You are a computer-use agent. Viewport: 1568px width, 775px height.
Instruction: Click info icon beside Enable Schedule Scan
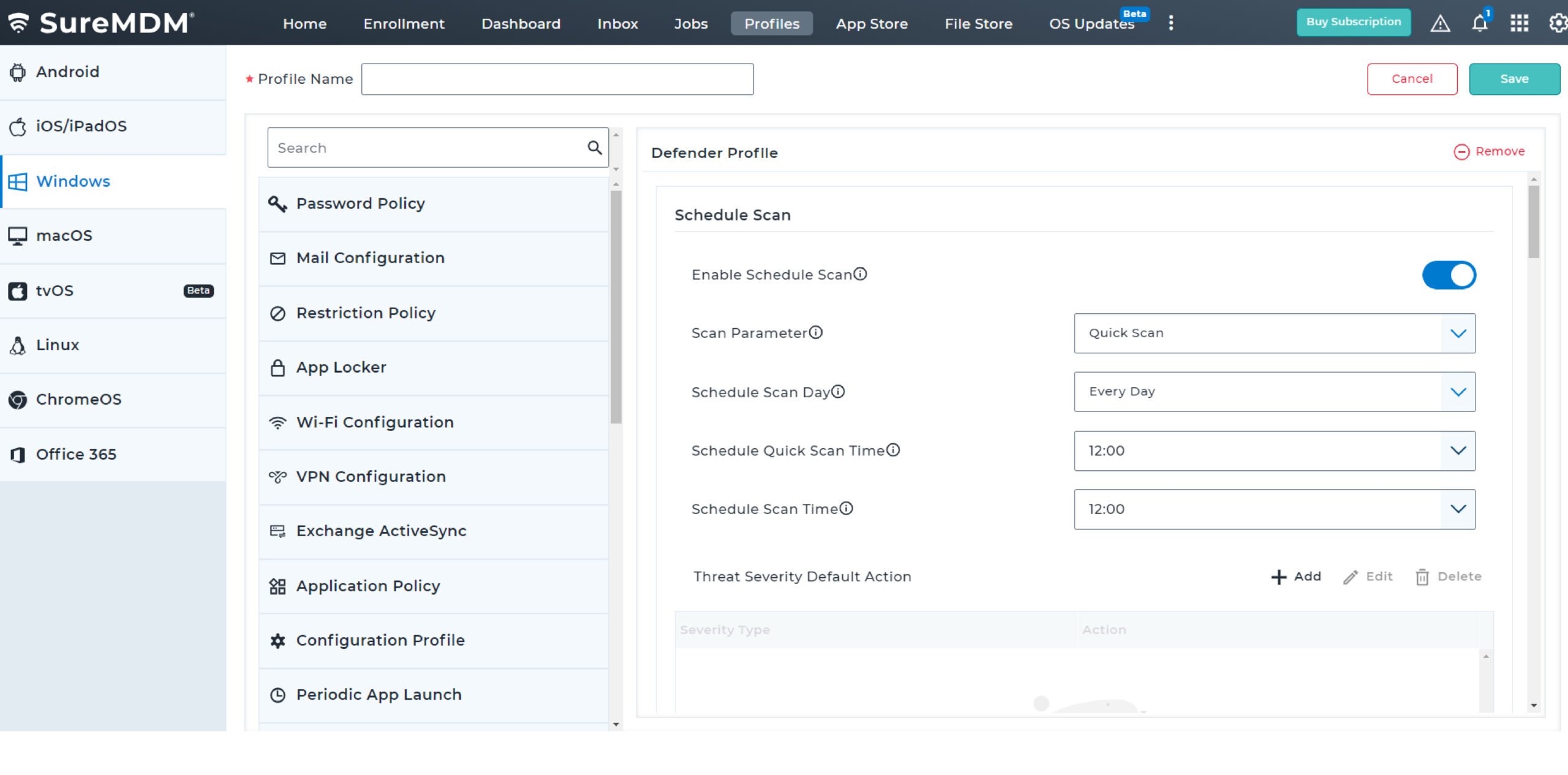(x=860, y=274)
